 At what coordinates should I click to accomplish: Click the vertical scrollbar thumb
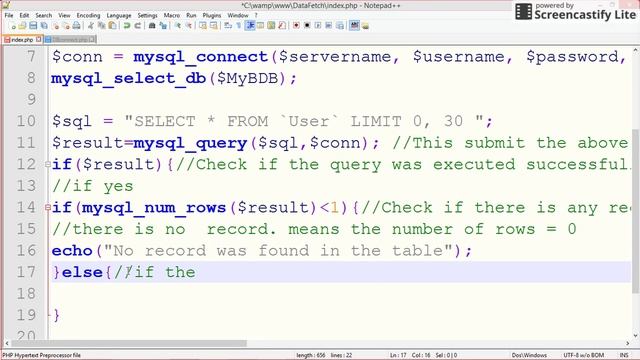click(x=636, y=211)
